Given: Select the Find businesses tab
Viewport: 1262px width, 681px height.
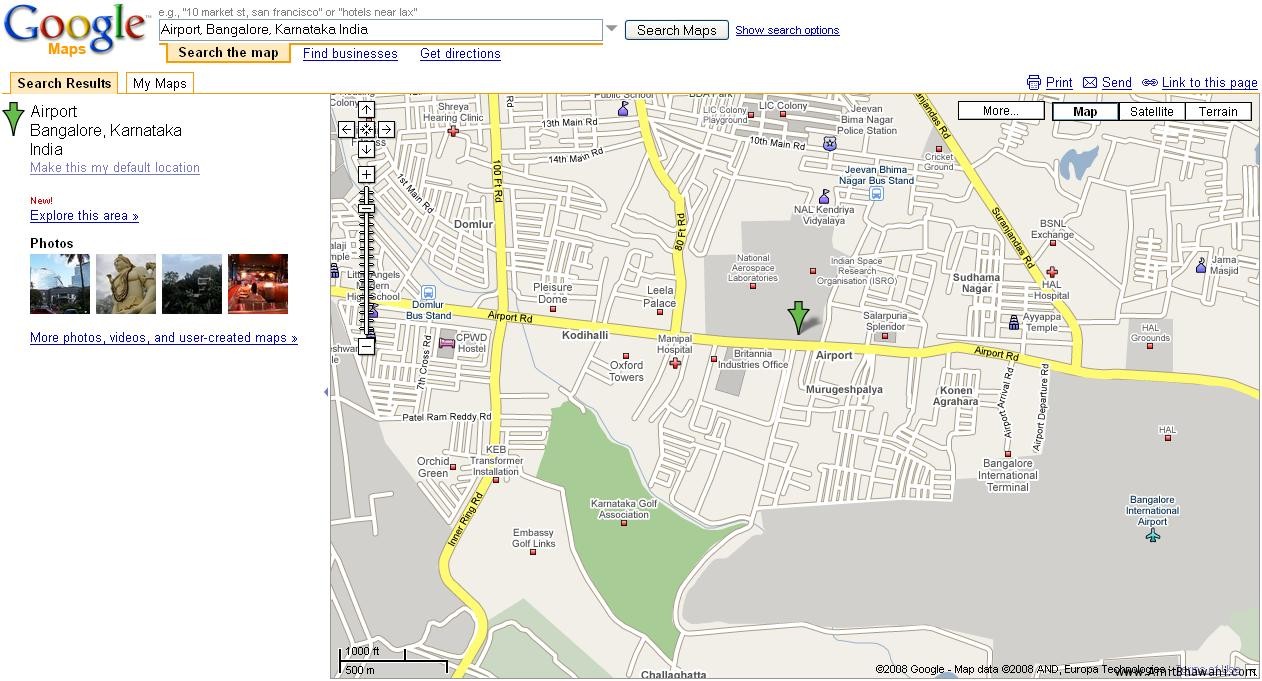Looking at the screenshot, I should (350, 54).
